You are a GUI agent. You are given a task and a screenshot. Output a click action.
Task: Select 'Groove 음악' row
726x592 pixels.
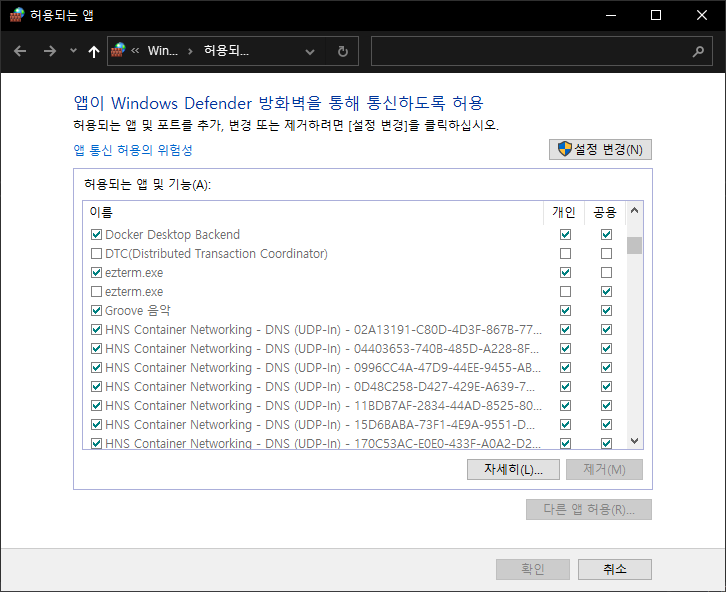138,311
